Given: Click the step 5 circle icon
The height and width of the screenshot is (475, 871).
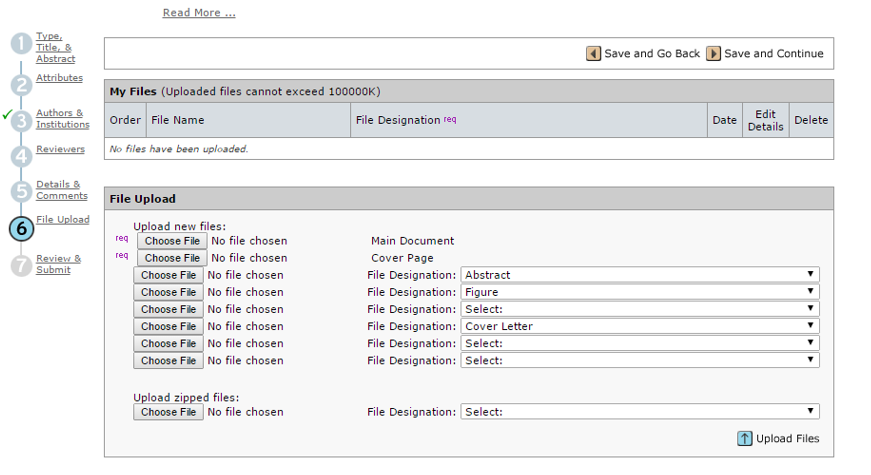Looking at the screenshot, I should click(x=22, y=191).
